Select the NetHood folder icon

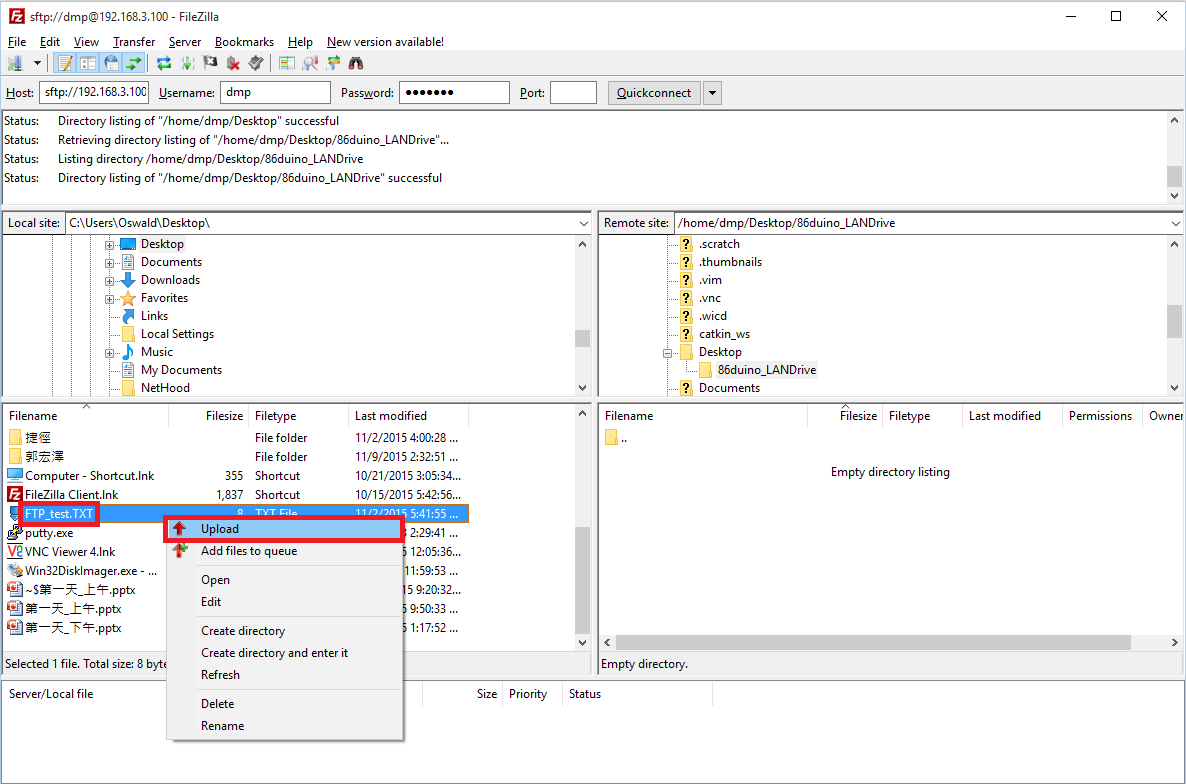point(129,388)
